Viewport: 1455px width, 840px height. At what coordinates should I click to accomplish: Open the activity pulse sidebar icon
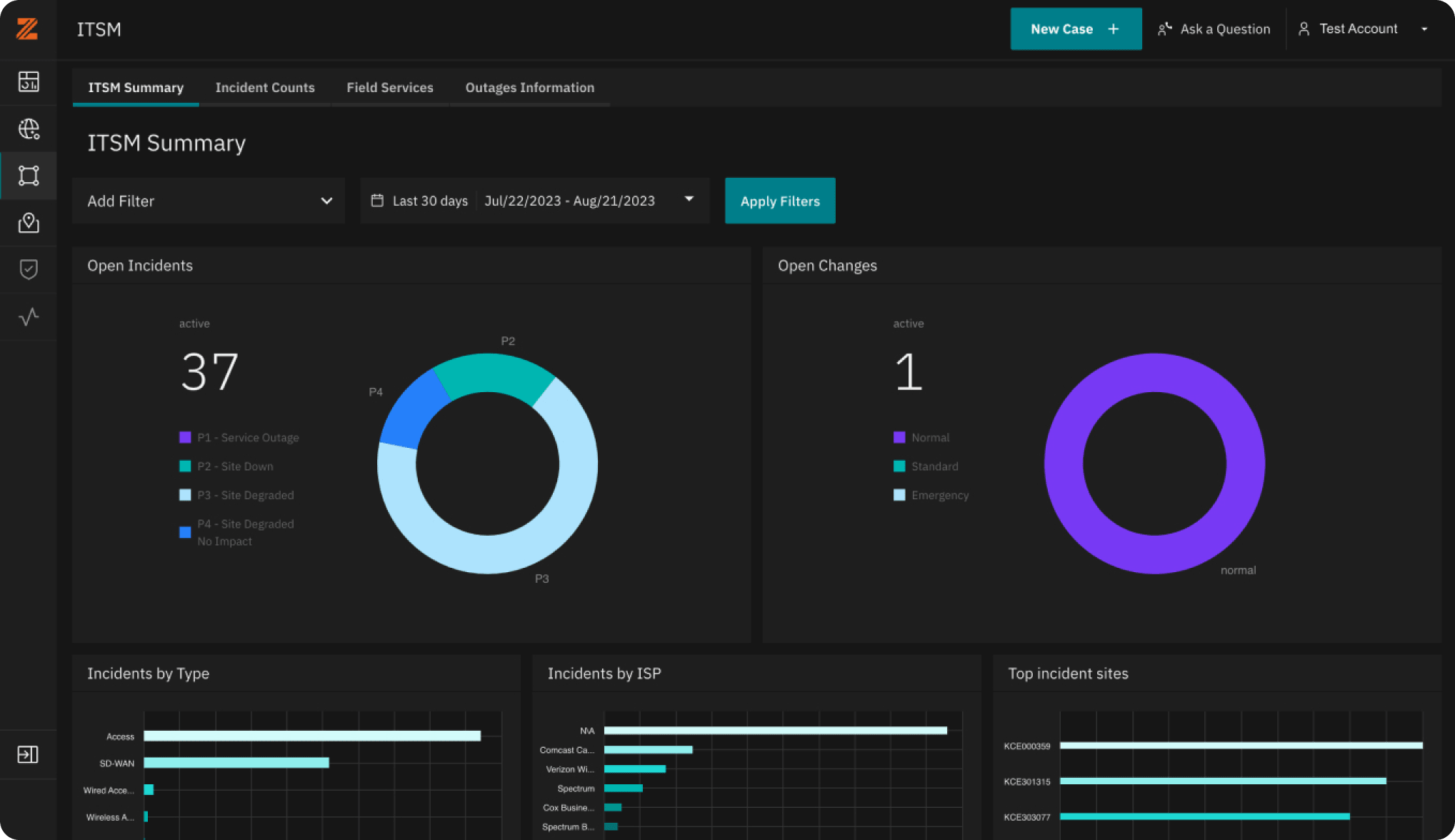click(29, 316)
